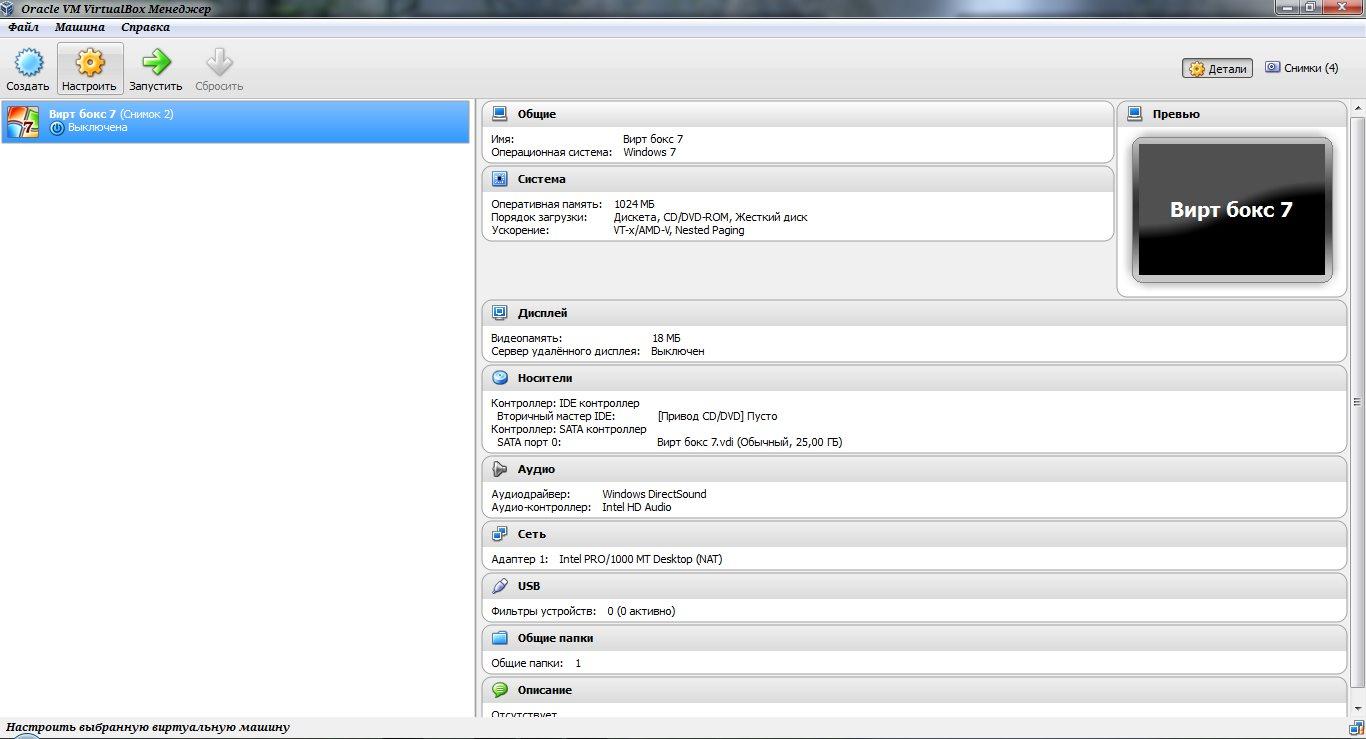1366x739 pixels.
Task: Click the Превью monitor icon
Action: 1135,114
